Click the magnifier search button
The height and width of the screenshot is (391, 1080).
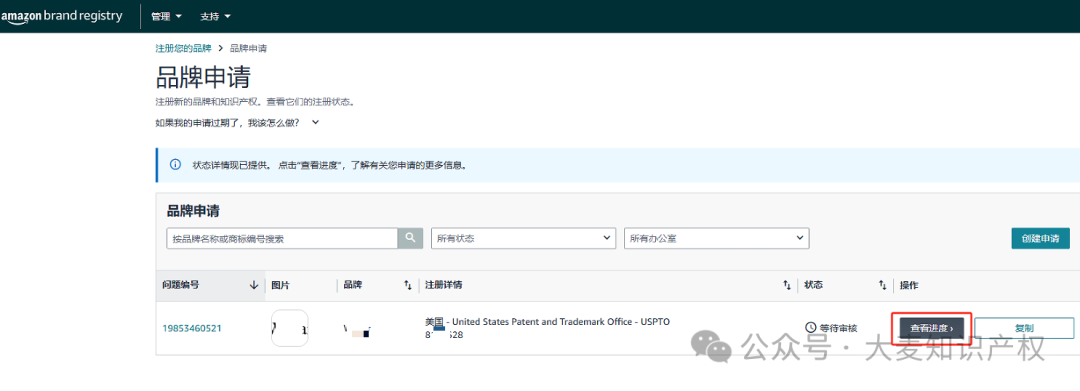tap(410, 238)
